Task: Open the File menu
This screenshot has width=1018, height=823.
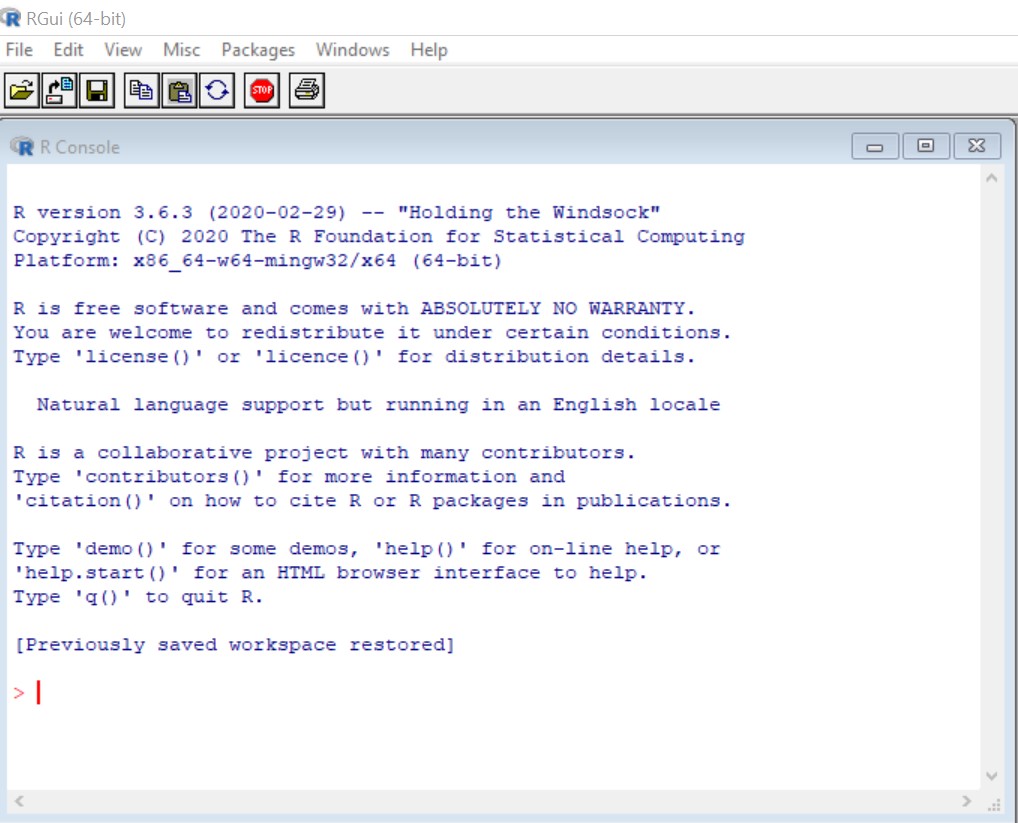Action: 19,50
